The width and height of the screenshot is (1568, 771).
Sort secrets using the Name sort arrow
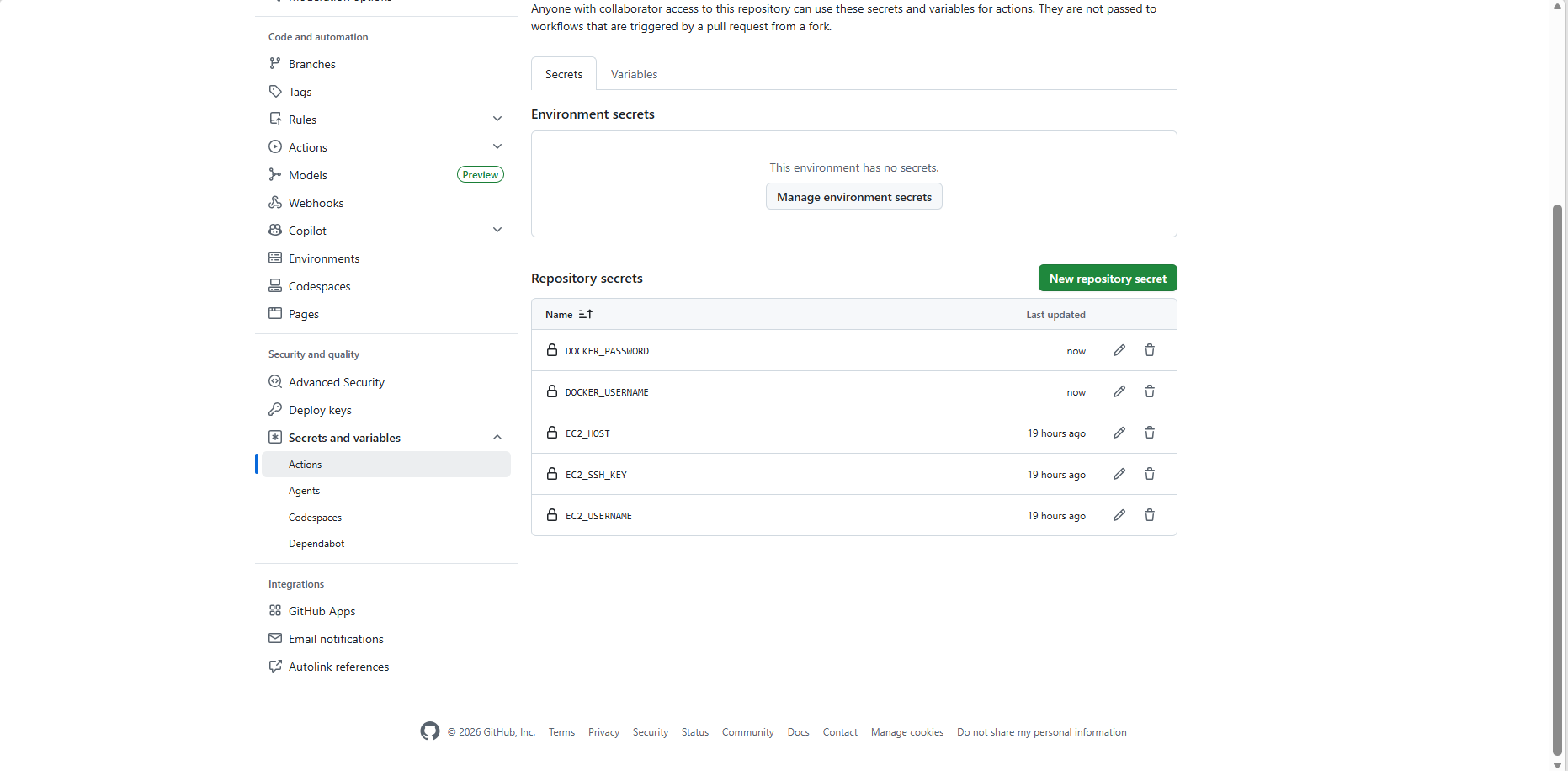click(x=586, y=314)
